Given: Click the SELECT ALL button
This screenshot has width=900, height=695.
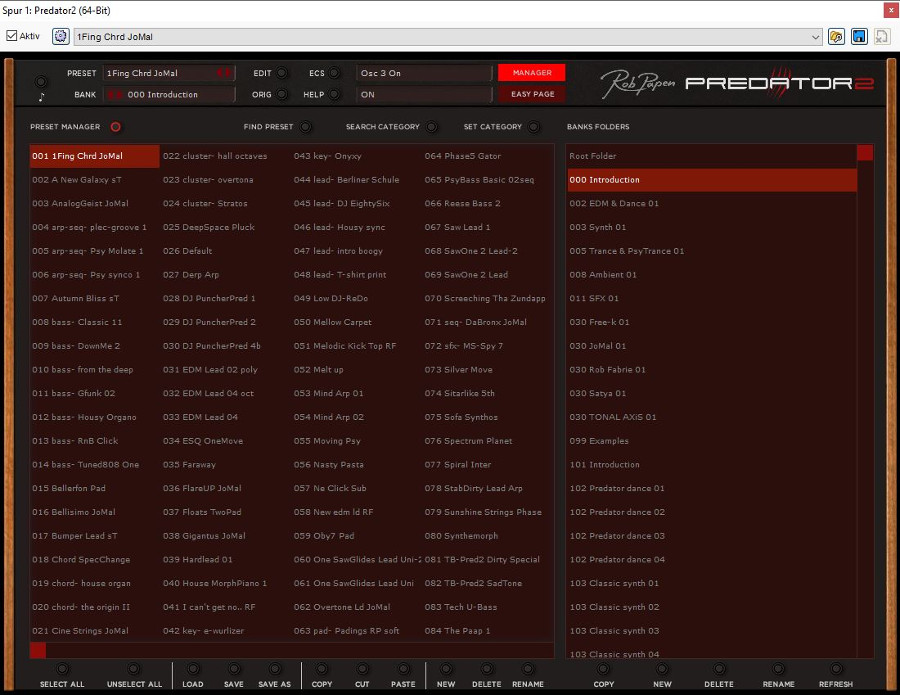Looking at the screenshot, I should click(62, 669).
